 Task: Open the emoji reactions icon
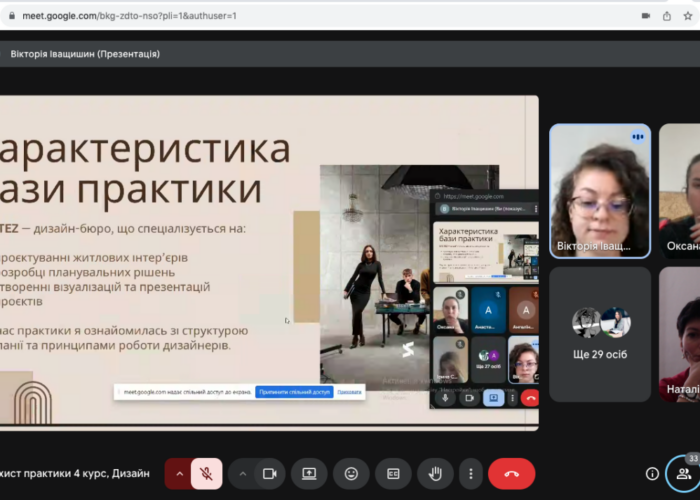click(351, 474)
